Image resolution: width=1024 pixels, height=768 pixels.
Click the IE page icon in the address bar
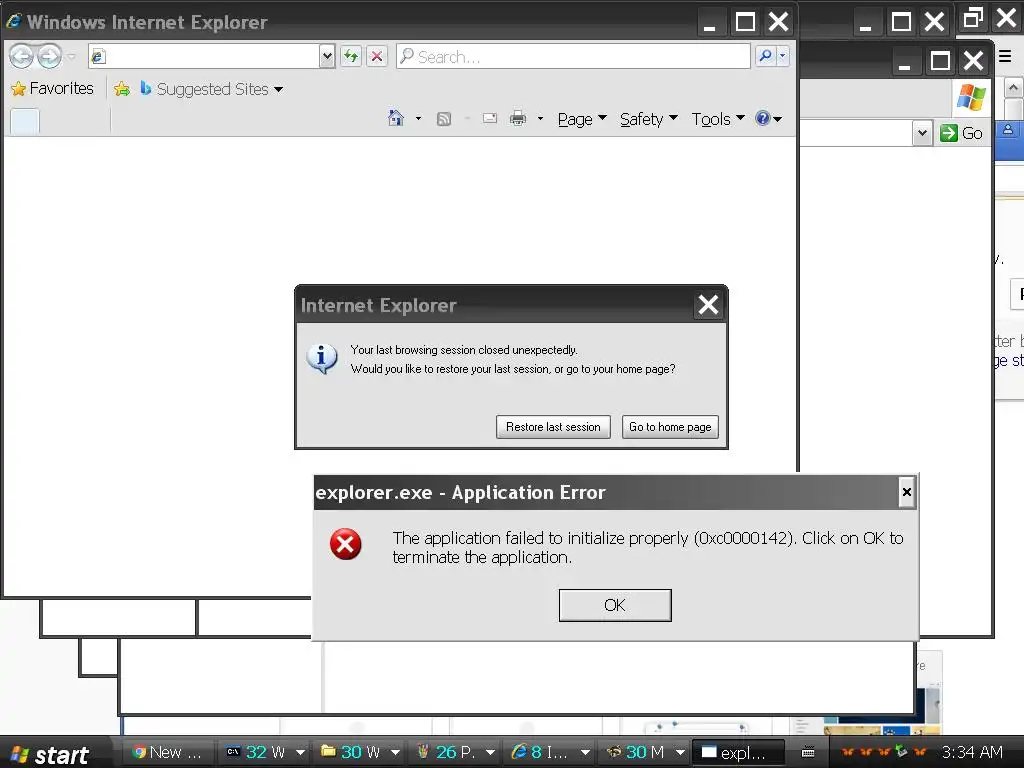99,57
